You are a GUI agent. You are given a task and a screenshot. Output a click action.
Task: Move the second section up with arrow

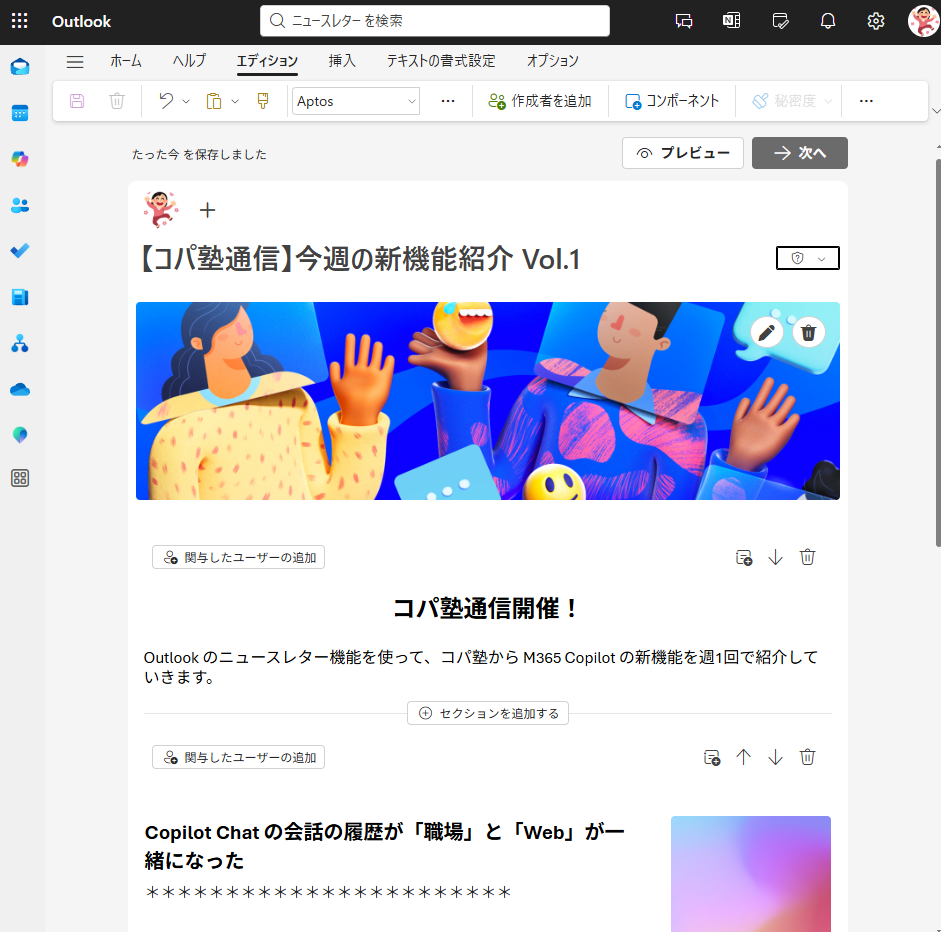pos(743,757)
